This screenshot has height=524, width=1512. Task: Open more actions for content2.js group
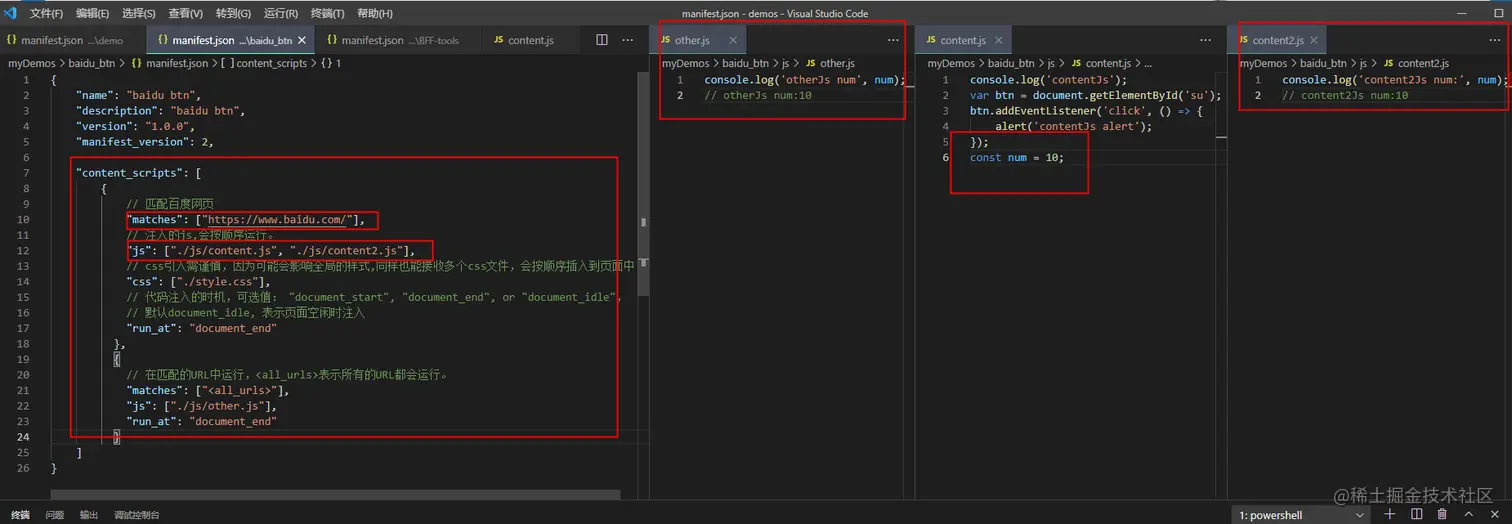(x=1497, y=40)
